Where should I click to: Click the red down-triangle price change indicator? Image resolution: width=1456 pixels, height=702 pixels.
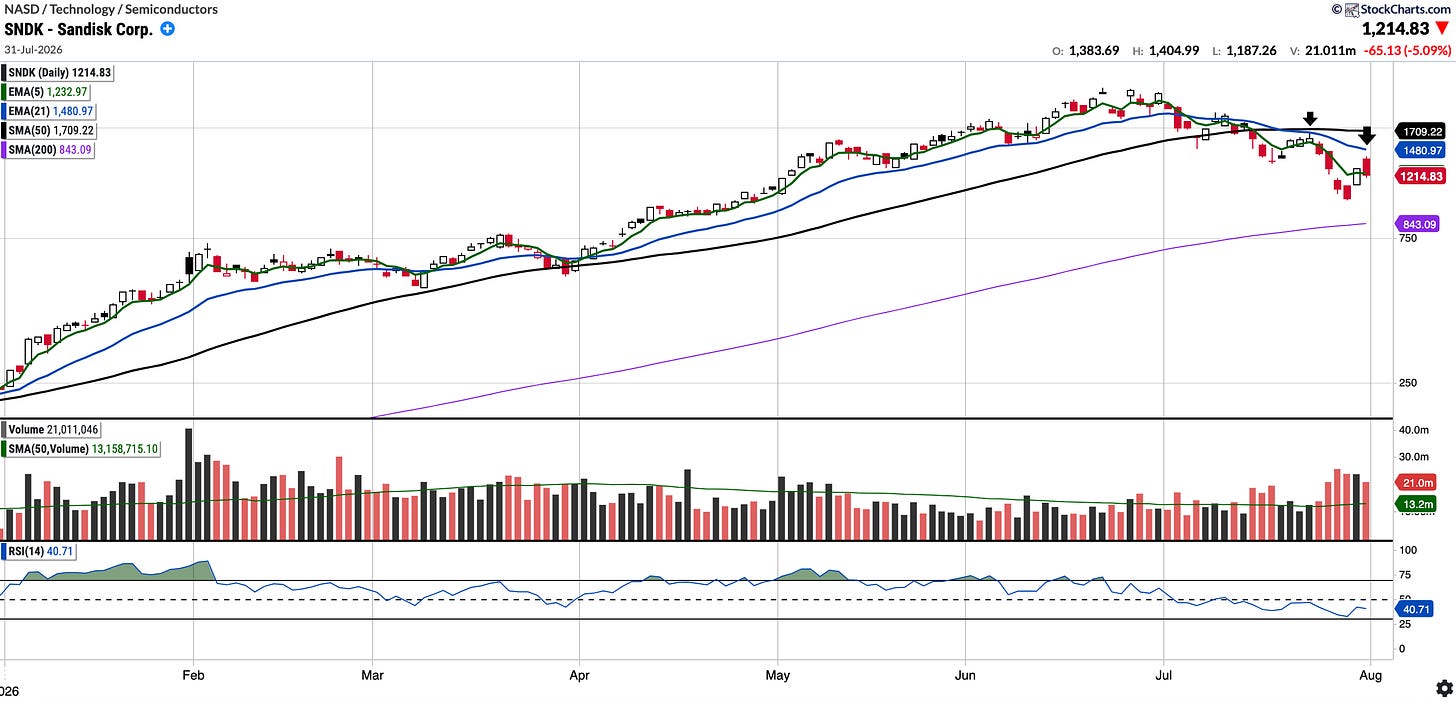[1442, 29]
